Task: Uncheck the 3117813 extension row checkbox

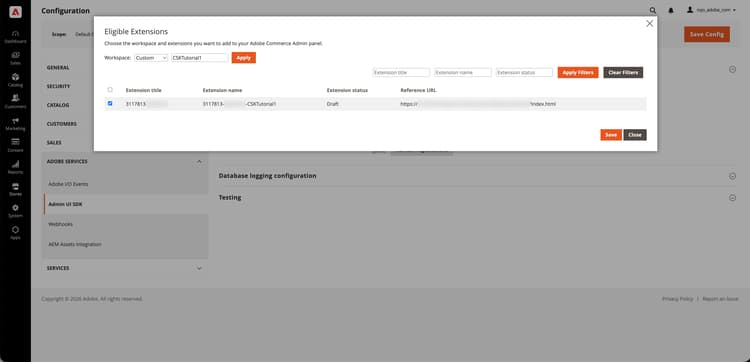Action: (x=110, y=103)
